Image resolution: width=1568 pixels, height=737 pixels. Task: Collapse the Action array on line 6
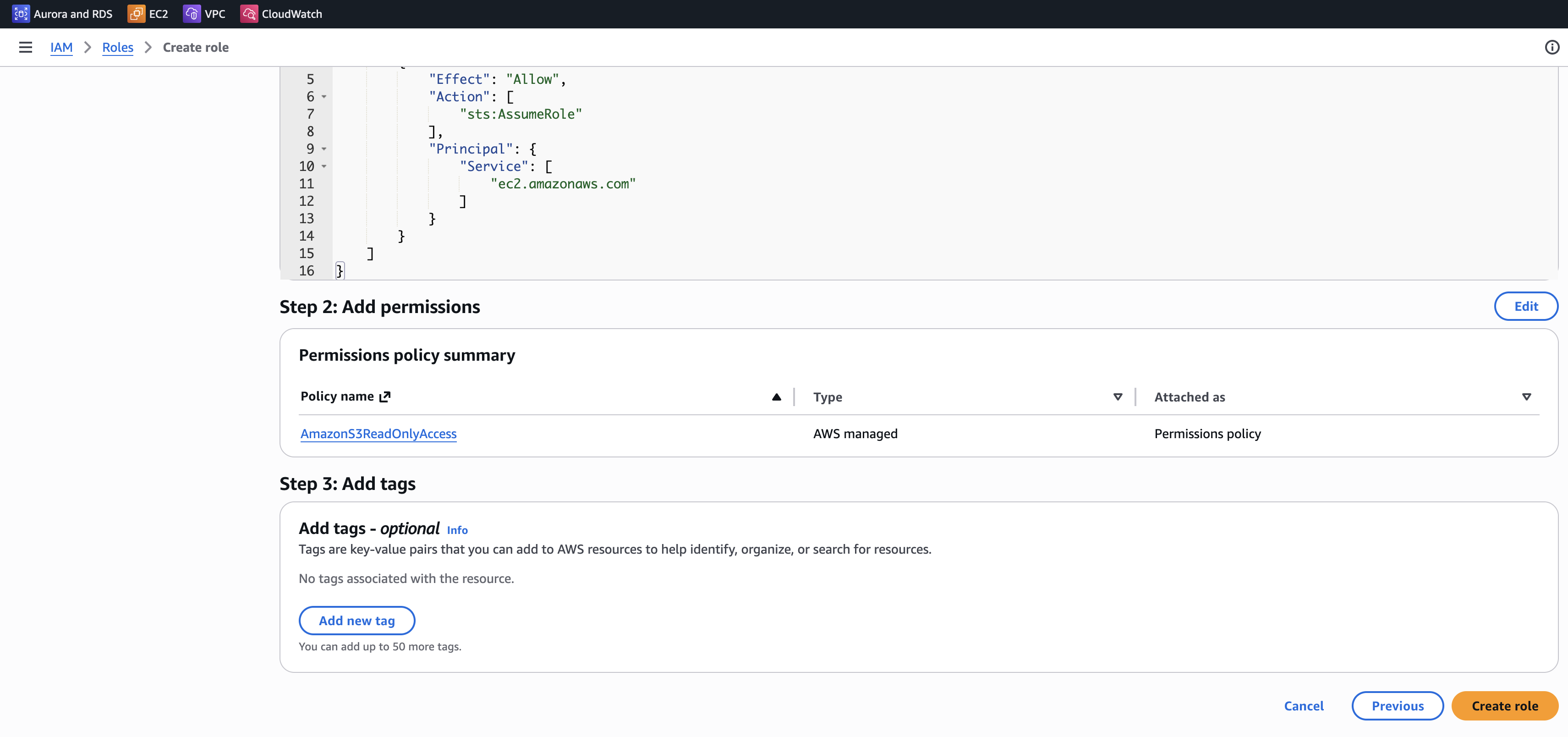324,97
